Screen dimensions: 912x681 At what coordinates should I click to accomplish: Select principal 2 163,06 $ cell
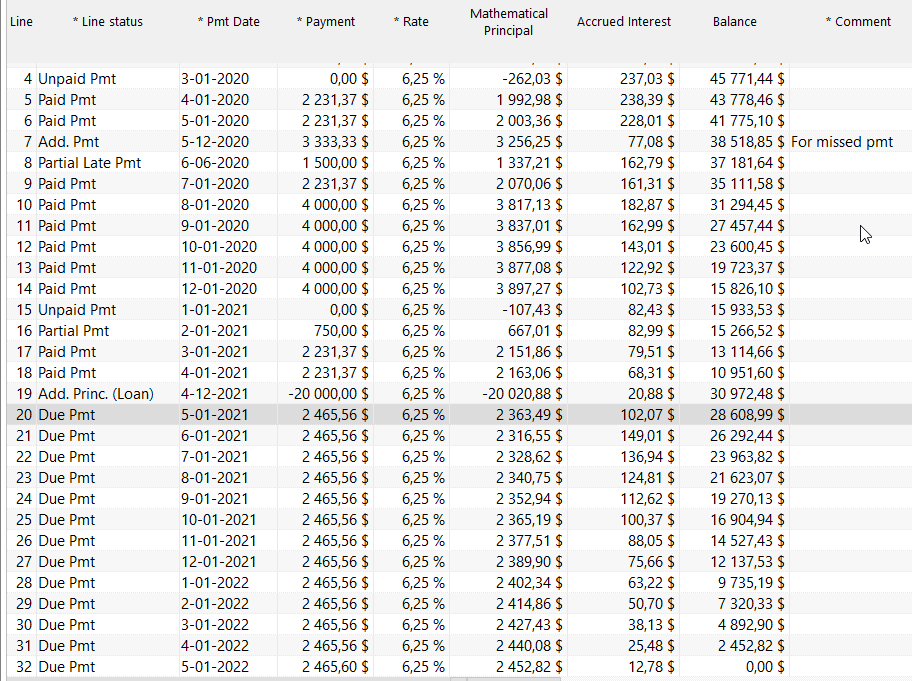tap(508, 373)
